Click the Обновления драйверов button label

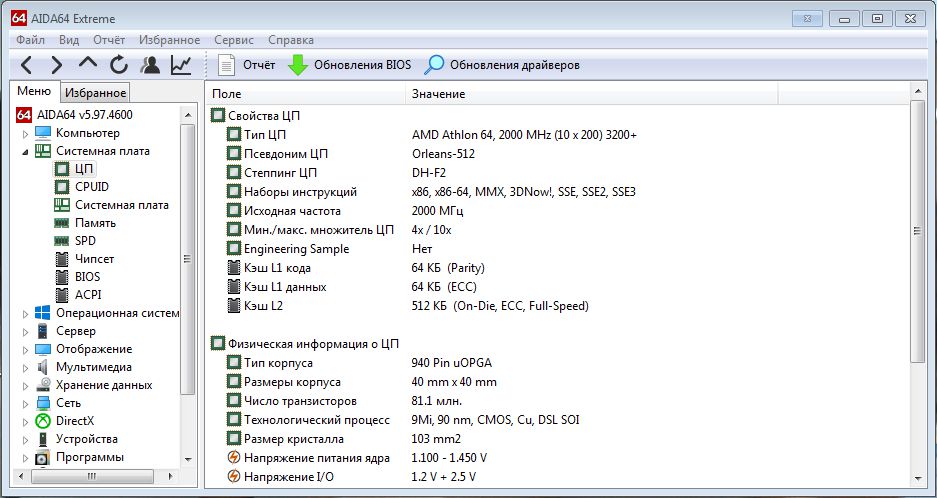point(515,65)
